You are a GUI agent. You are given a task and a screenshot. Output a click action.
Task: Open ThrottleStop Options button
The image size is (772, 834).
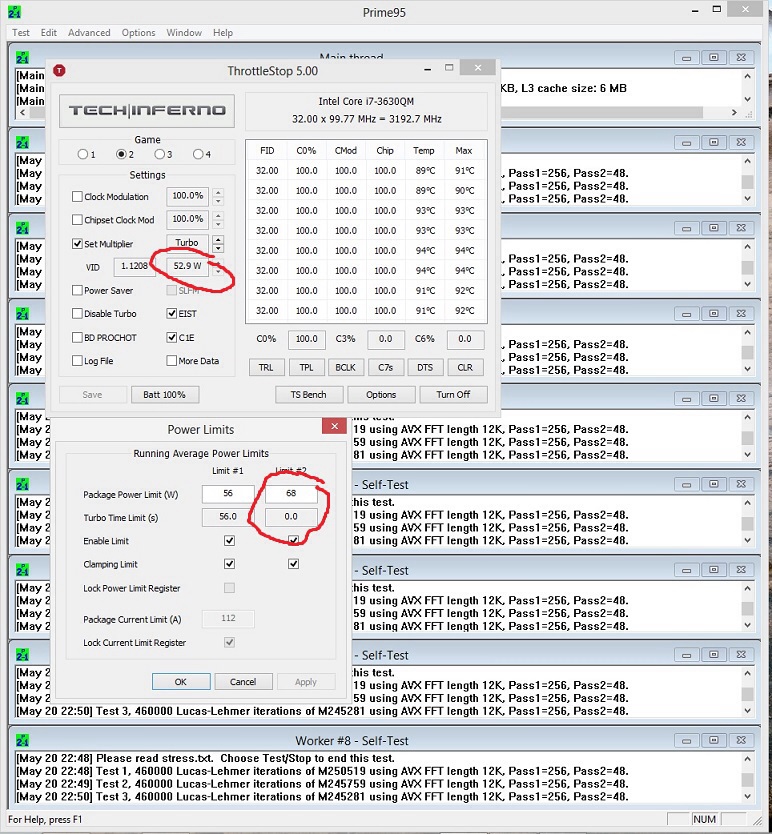pos(381,395)
